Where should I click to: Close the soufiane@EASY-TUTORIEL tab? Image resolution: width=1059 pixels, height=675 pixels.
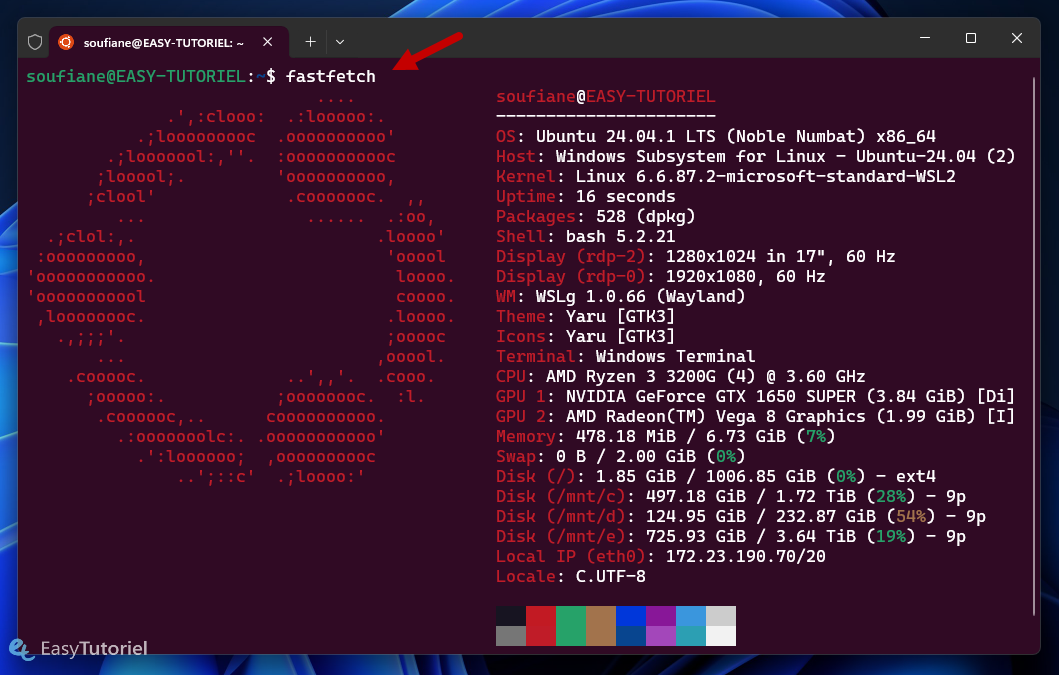[266, 41]
